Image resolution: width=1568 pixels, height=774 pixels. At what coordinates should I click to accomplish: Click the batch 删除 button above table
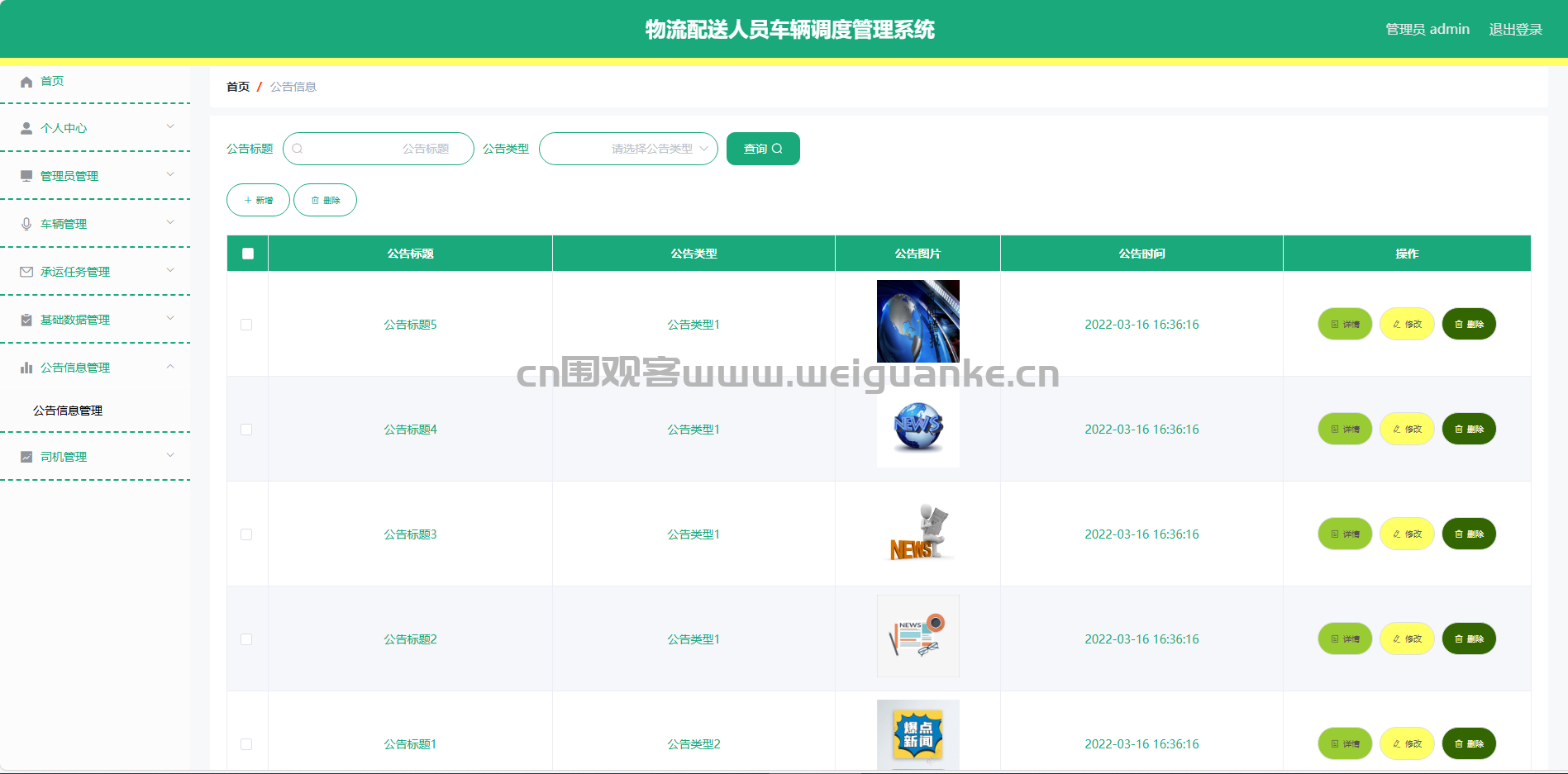(325, 200)
